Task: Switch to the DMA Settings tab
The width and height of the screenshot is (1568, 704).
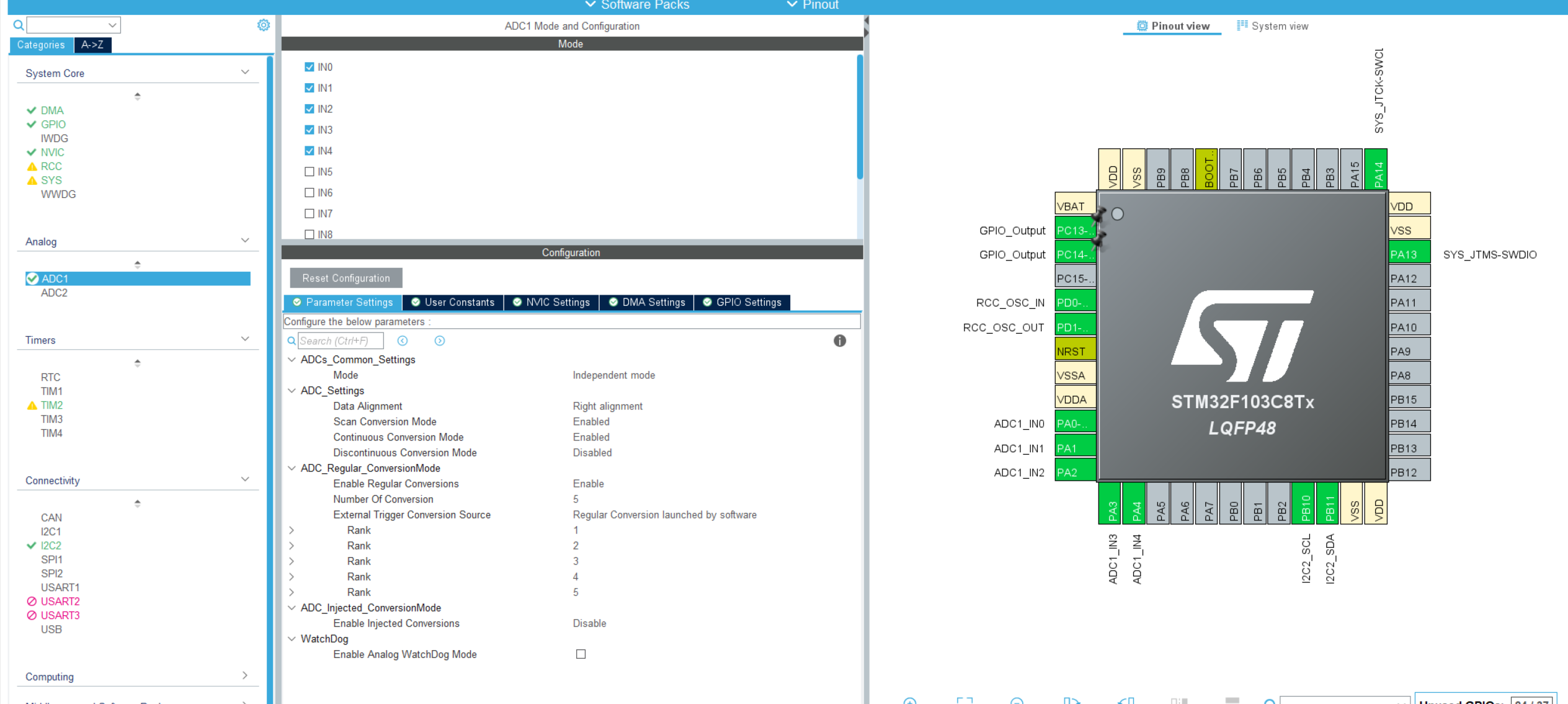Action: click(x=646, y=302)
